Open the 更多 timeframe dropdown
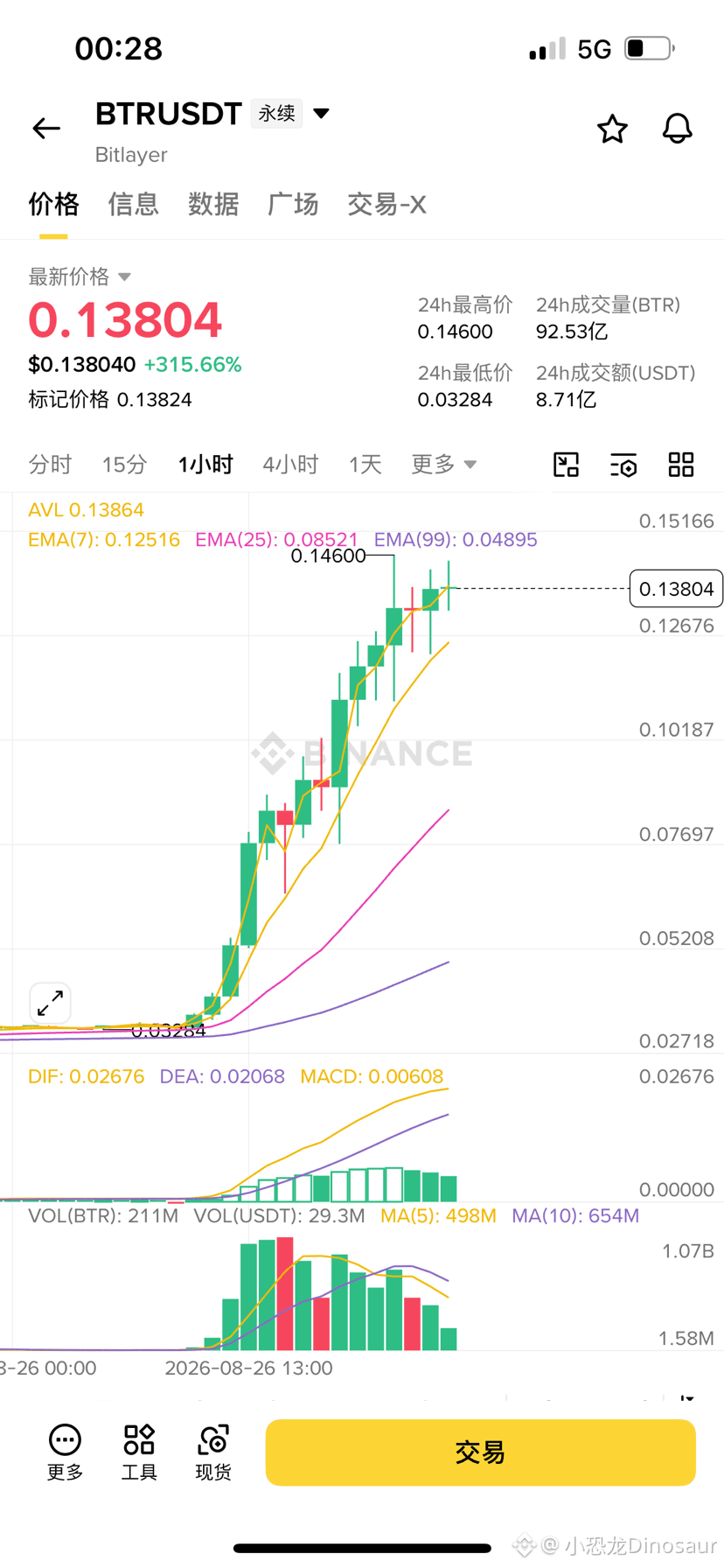Viewport: 724px width, 1568px height. tap(443, 464)
